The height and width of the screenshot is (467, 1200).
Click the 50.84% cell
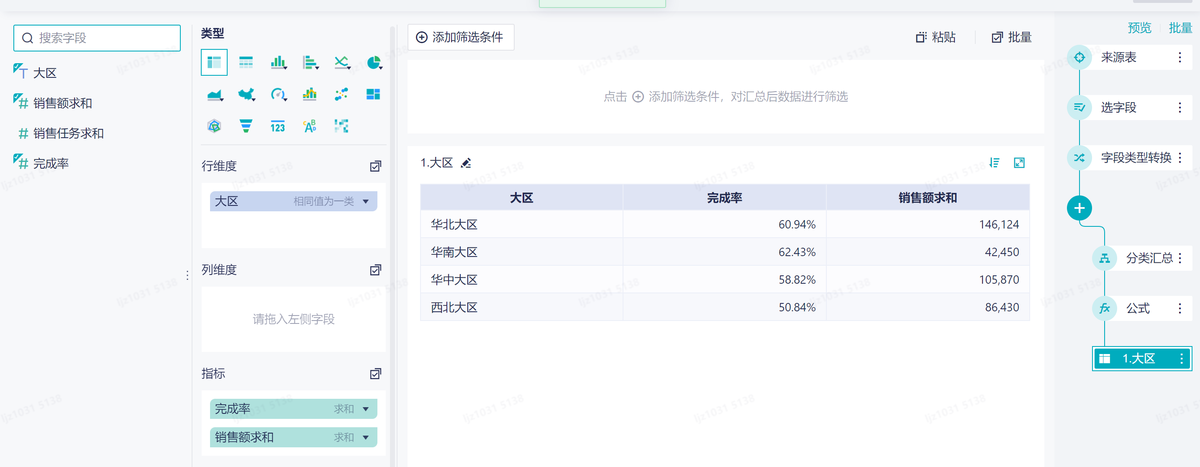[x=724, y=308]
